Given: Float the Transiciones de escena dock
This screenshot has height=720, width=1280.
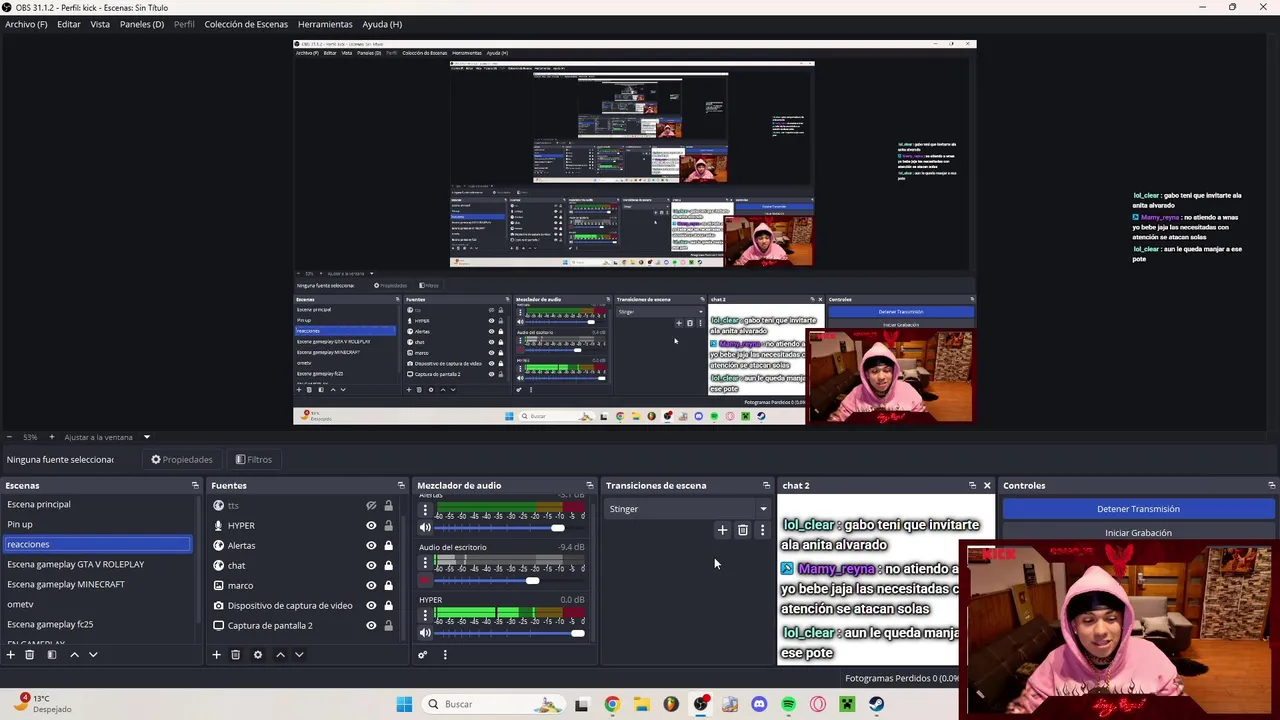Looking at the screenshot, I should pyautogui.click(x=766, y=485).
